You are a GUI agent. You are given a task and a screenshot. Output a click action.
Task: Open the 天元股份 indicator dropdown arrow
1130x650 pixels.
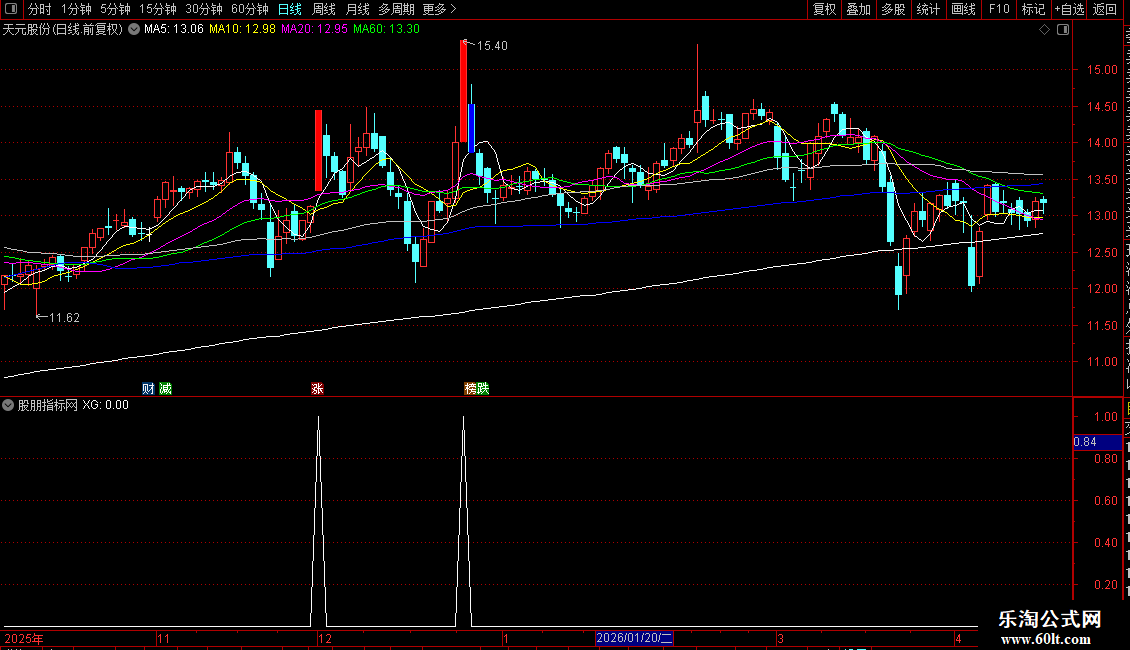tap(134, 30)
